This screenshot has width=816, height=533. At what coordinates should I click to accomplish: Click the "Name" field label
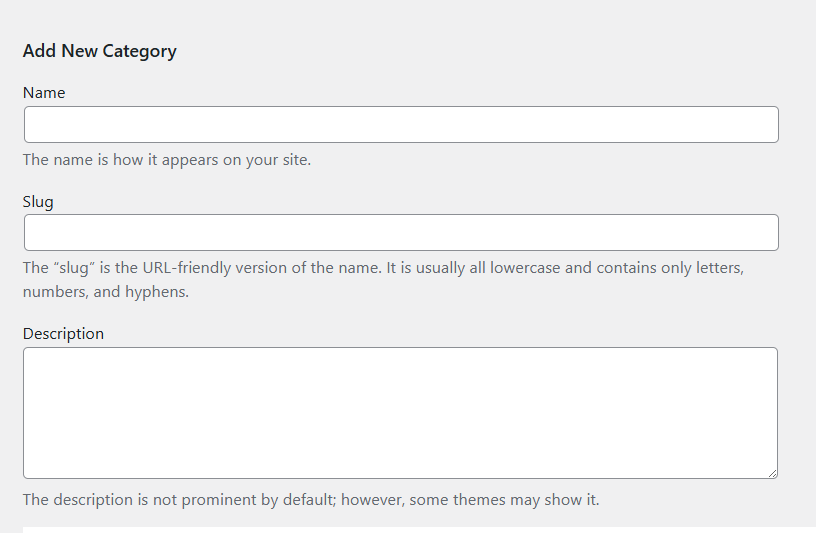coord(44,93)
